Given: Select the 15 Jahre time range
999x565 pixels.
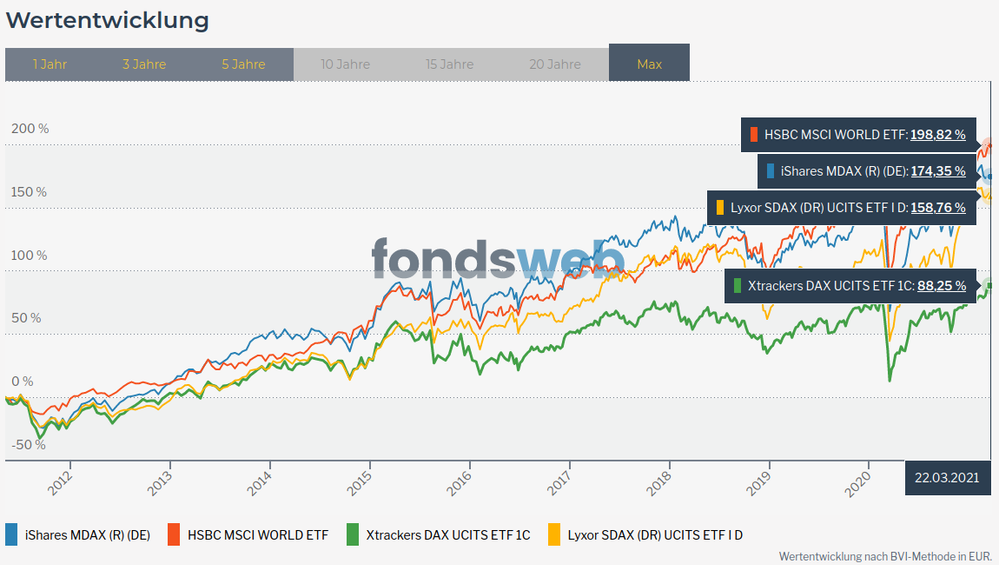Looking at the screenshot, I should pos(450,64).
